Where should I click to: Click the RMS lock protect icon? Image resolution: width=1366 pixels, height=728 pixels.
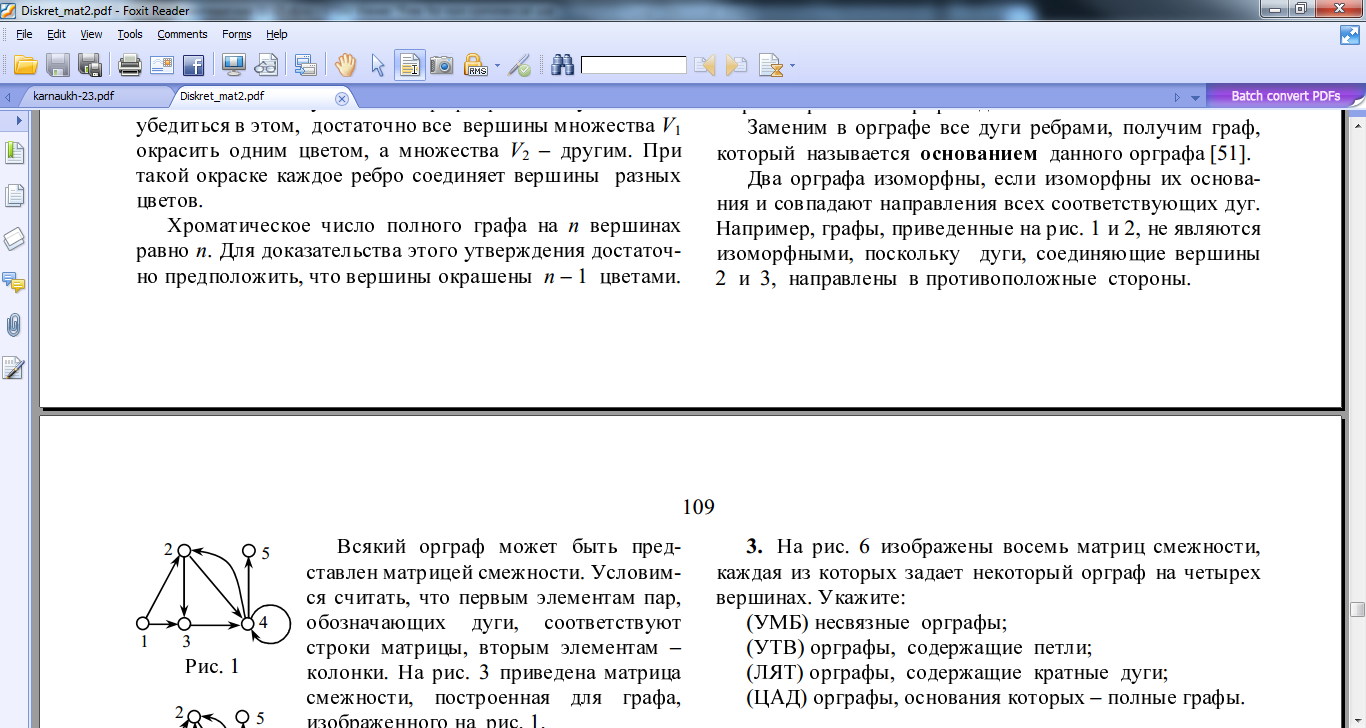(x=474, y=66)
